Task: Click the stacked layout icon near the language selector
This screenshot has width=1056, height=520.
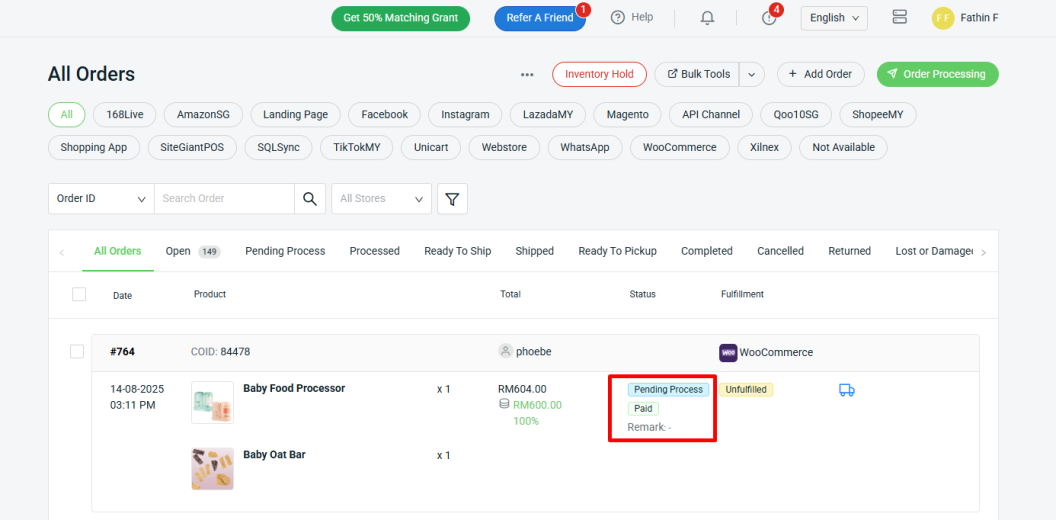Action: pyautogui.click(x=899, y=18)
